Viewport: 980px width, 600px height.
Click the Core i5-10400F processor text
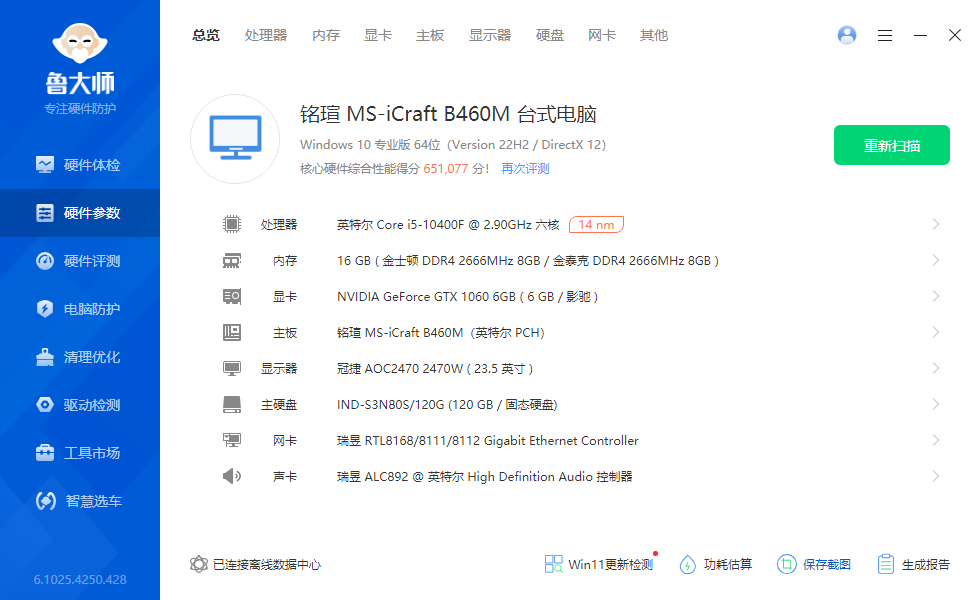[x=448, y=224]
